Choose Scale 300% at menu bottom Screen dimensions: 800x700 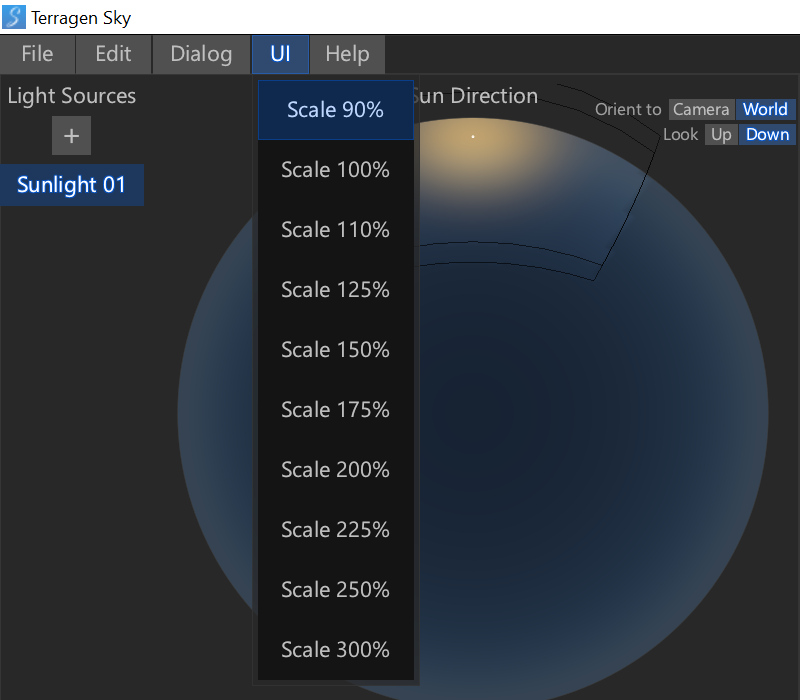[335, 650]
